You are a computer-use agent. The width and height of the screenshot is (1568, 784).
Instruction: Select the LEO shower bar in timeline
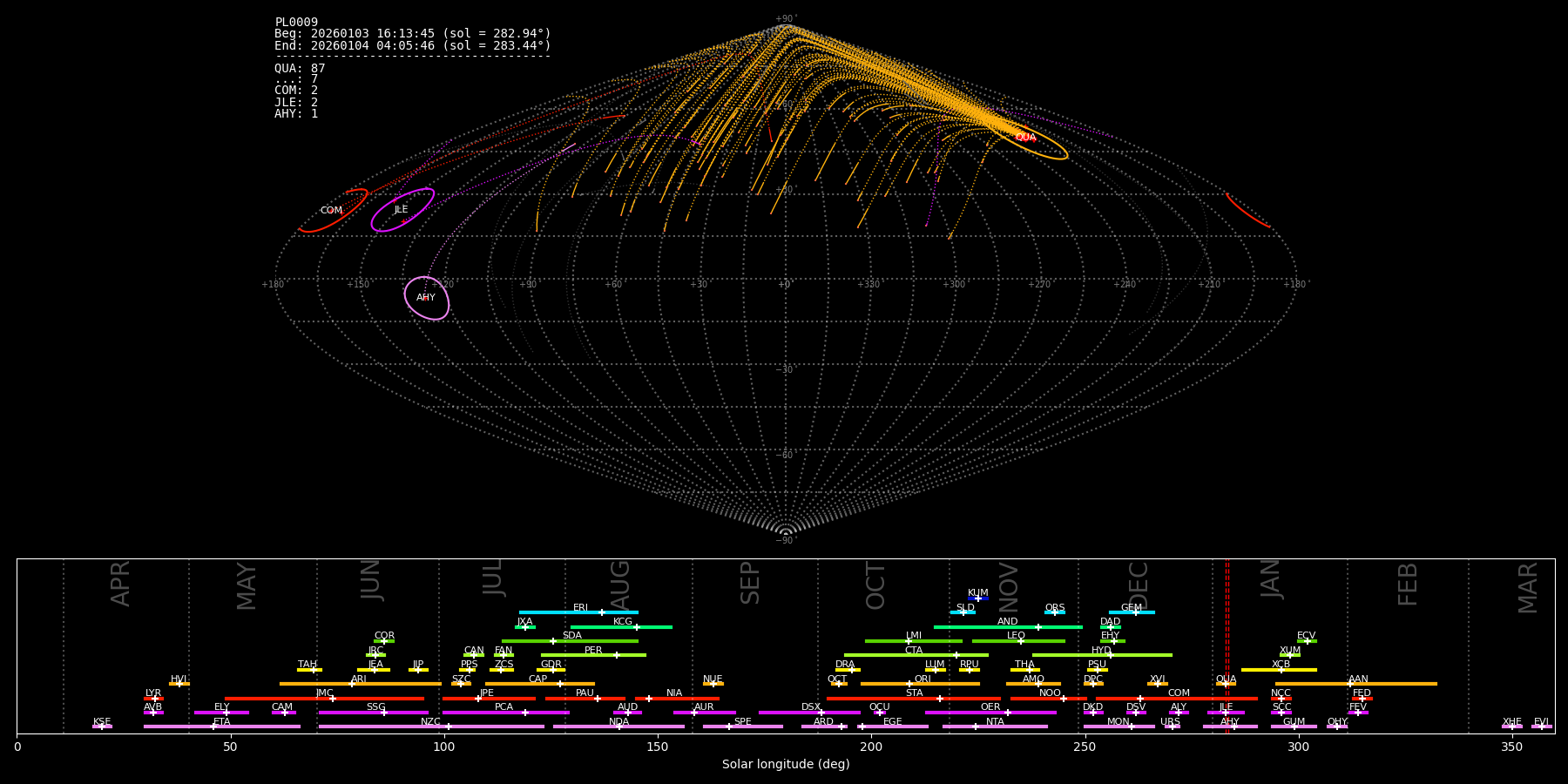(1017, 641)
